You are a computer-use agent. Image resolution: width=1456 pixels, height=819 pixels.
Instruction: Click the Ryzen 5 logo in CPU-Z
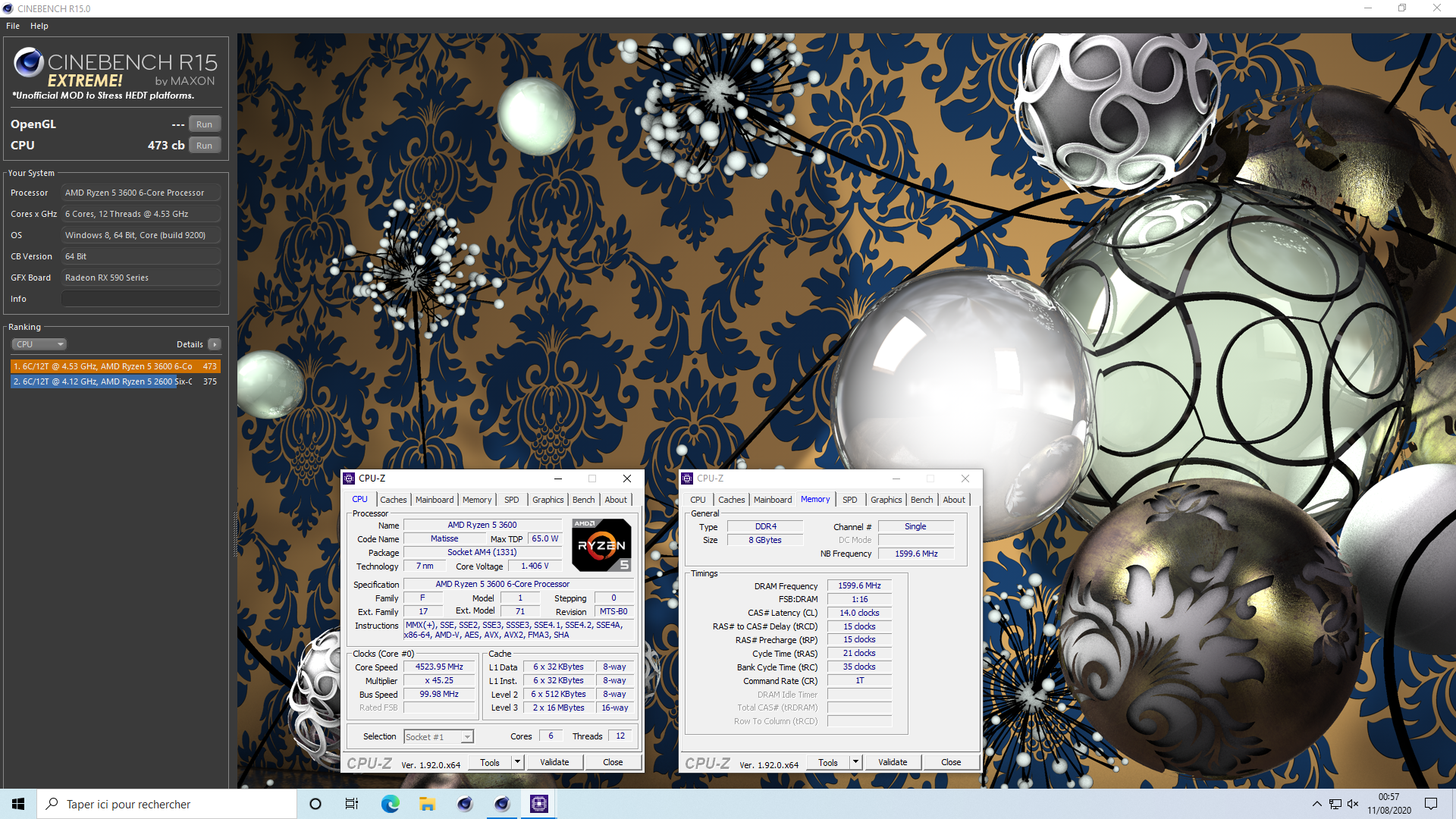[x=601, y=544]
